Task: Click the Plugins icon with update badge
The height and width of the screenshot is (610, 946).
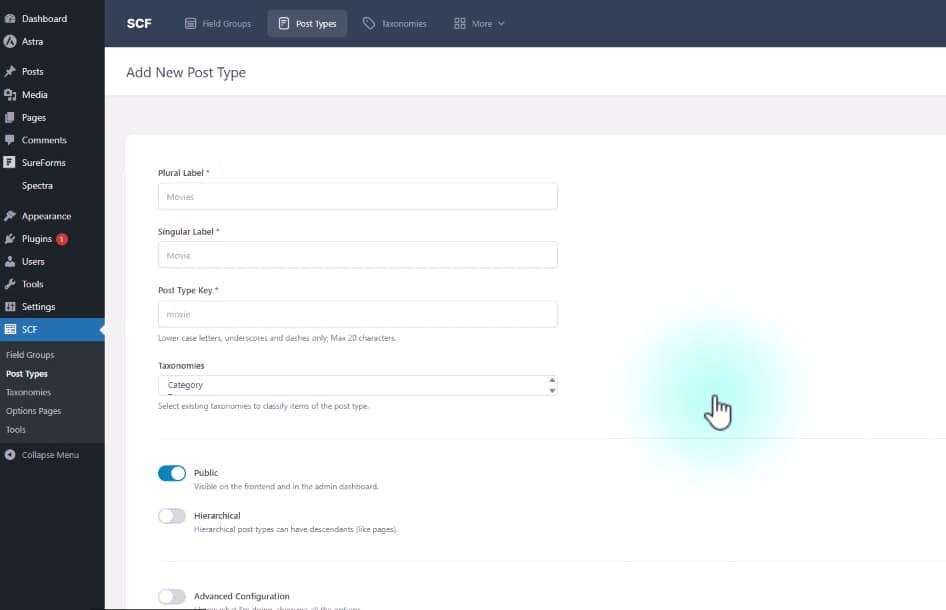Action: [x=10, y=239]
